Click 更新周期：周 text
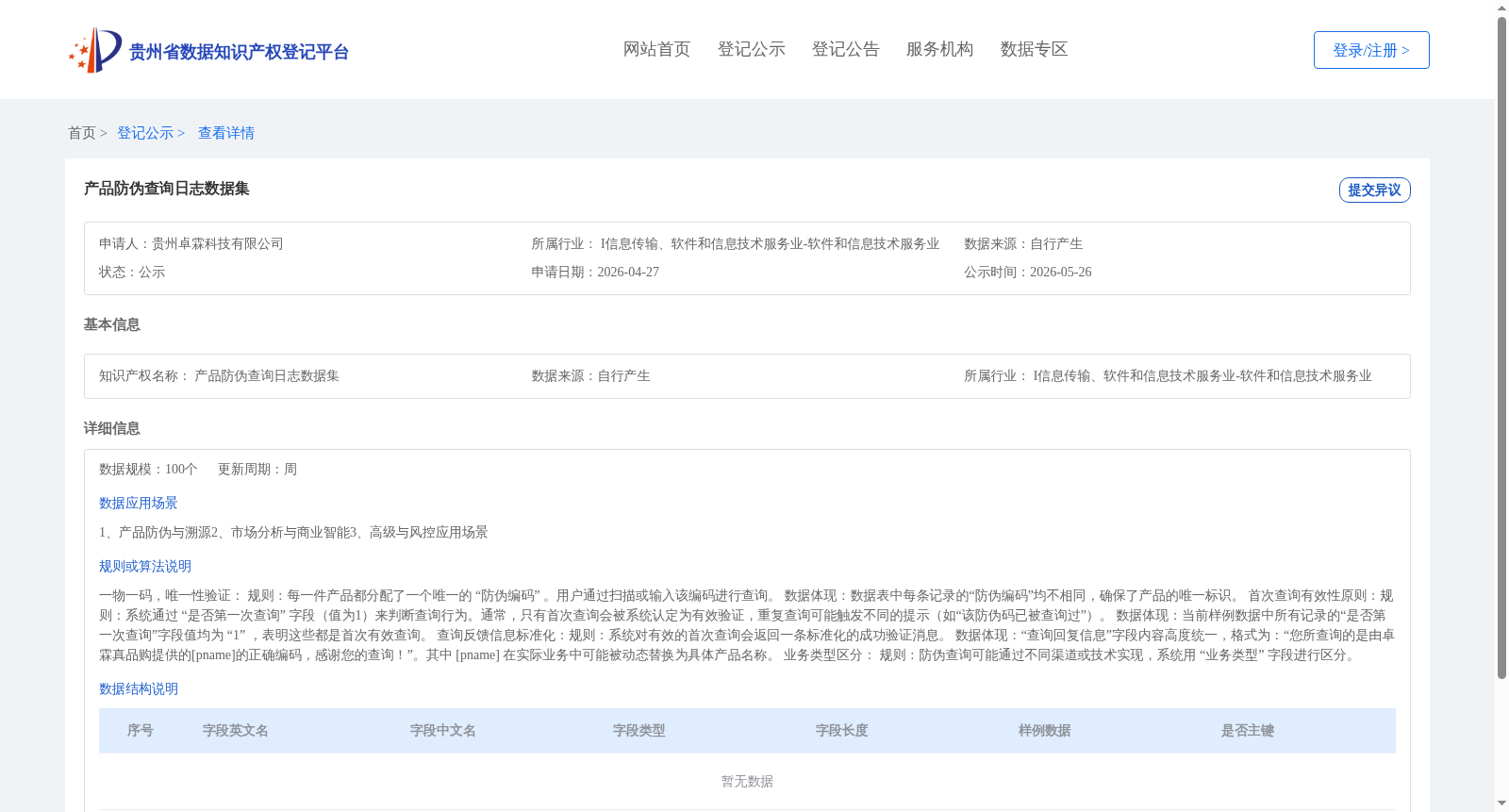Viewport: 1509px width, 812px height. click(257, 469)
